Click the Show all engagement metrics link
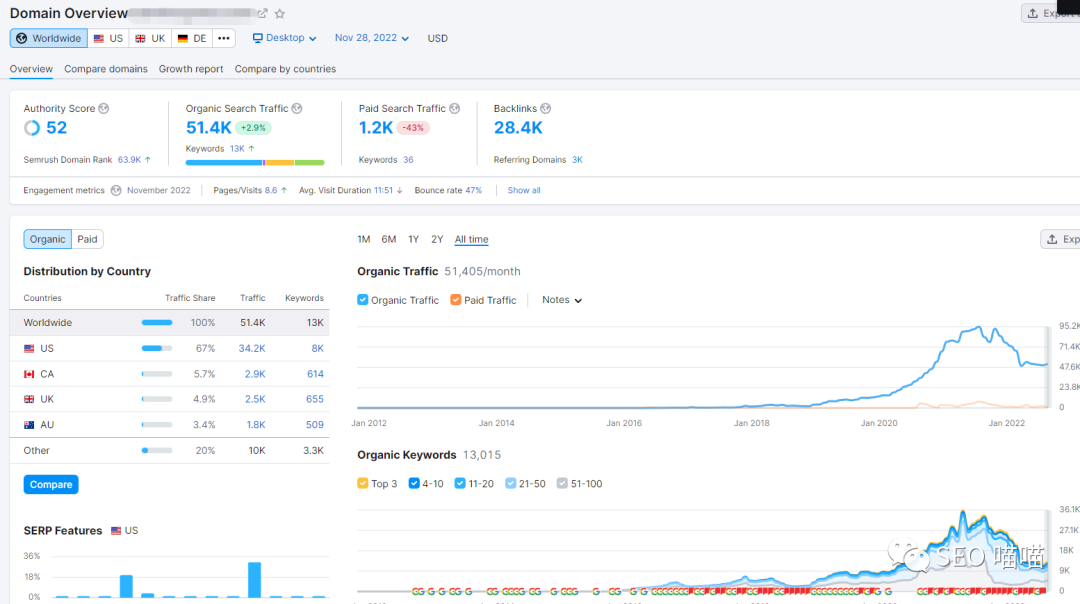The image size is (1080, 604). tap(524, 190)
